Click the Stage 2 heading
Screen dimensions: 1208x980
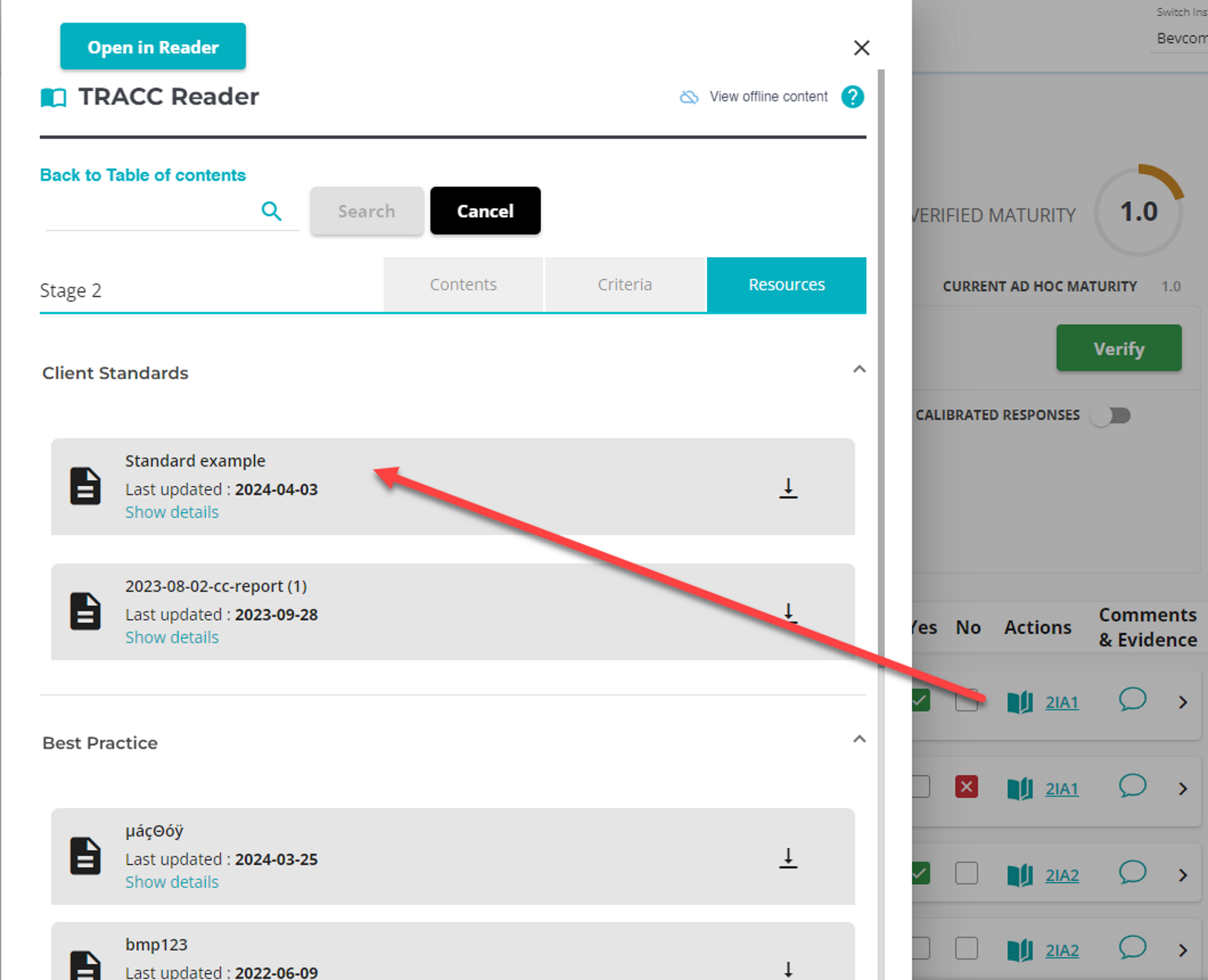pyautogui.click(x=71, y=291)
